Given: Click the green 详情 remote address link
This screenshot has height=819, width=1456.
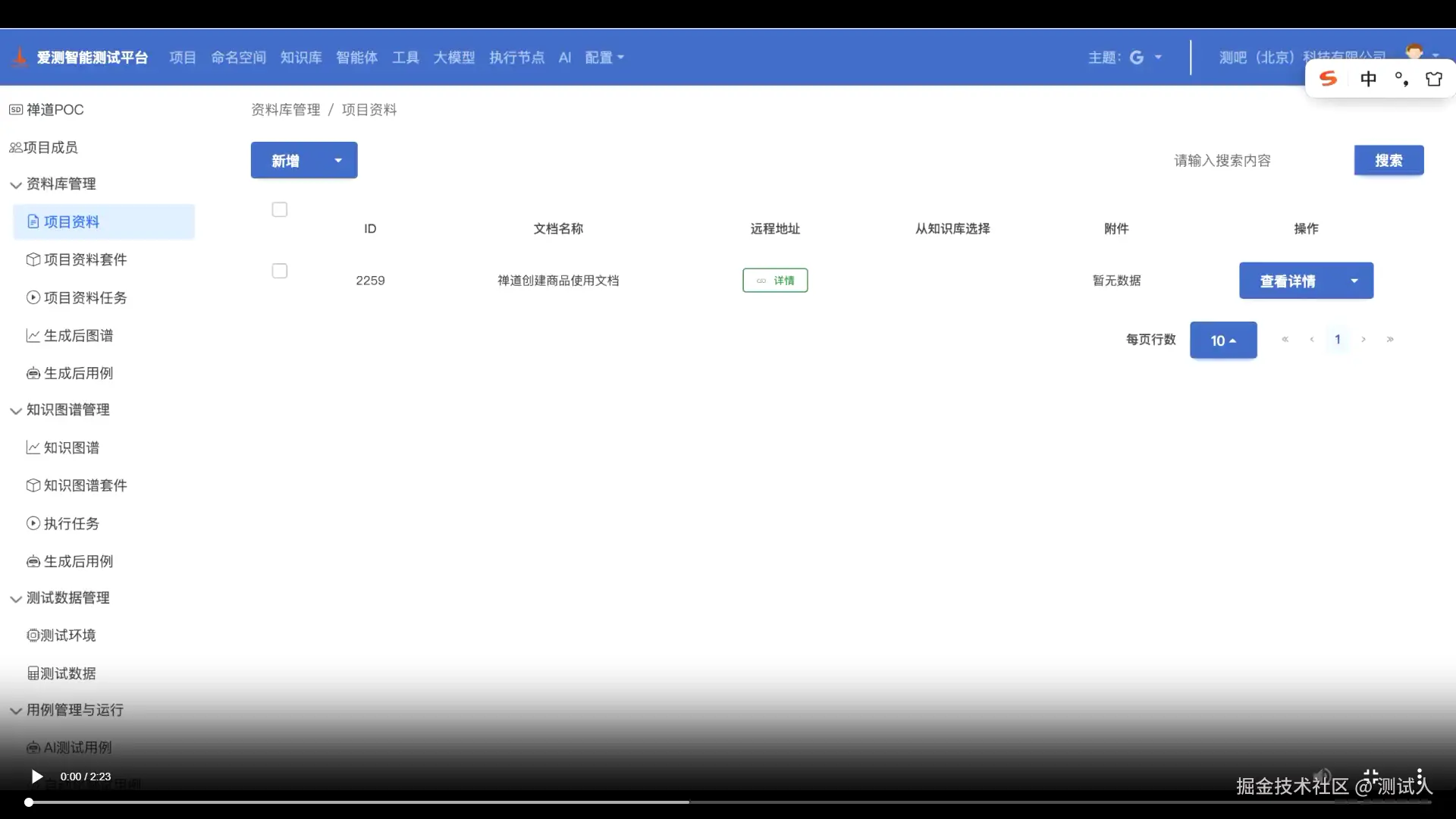Looking at the screenshot, I should click(775, 281).
